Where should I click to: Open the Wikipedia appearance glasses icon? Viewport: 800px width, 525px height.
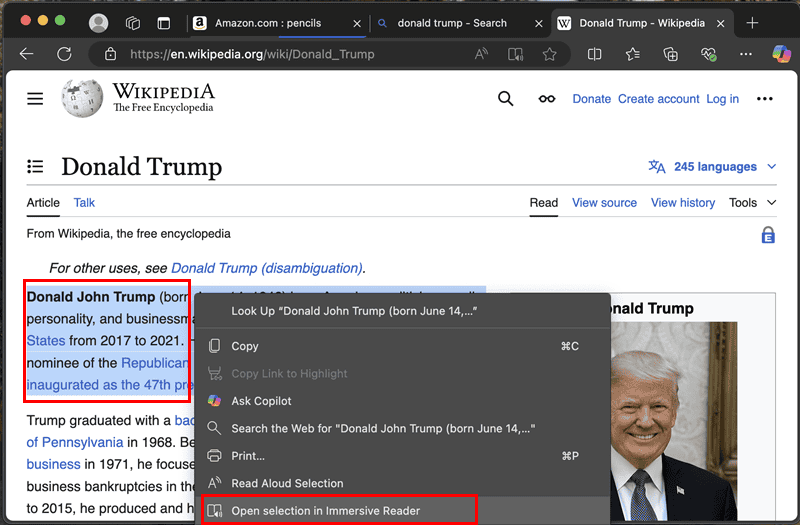coord(547,98)
